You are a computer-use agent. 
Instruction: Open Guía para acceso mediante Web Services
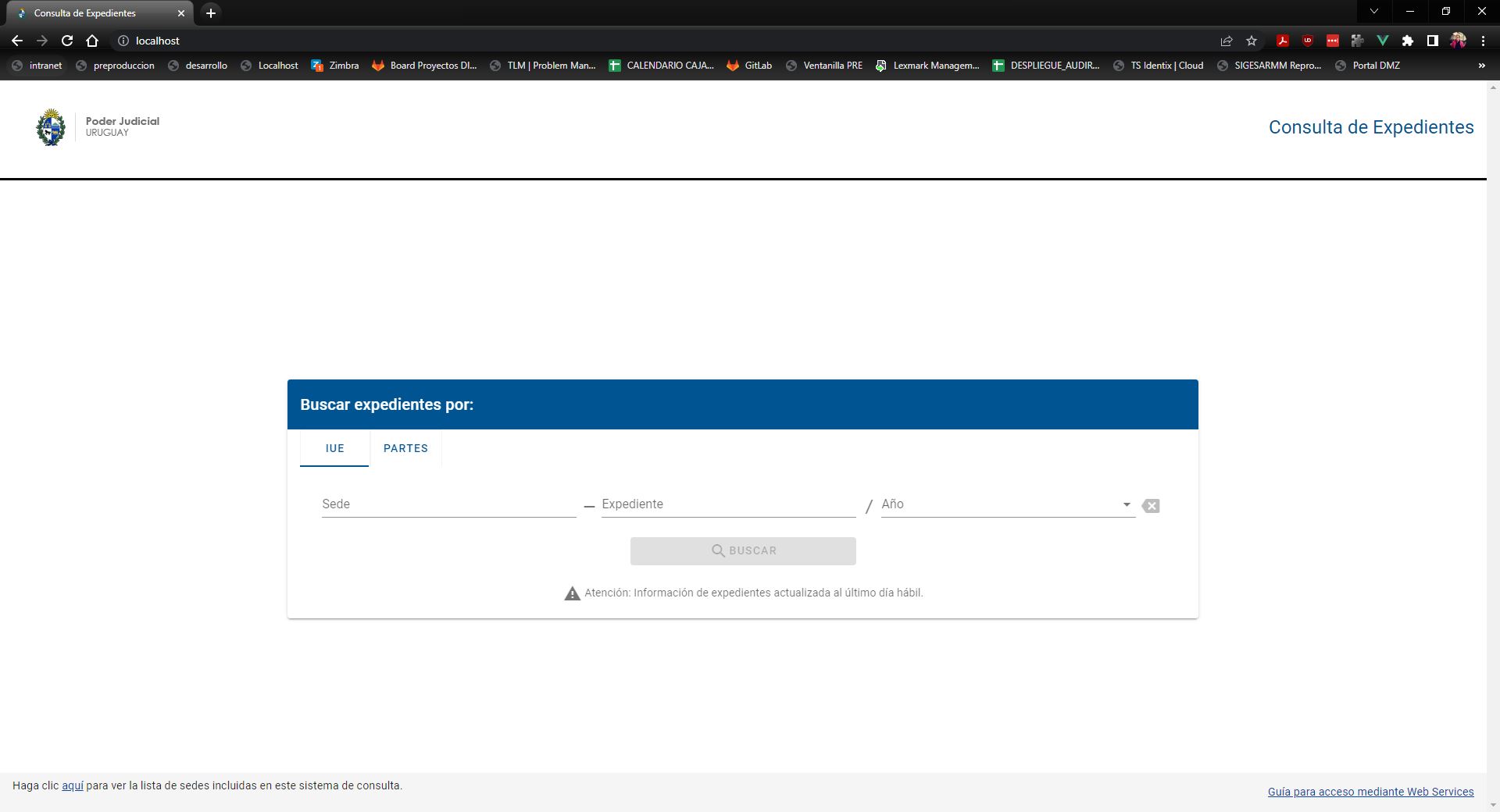click(1370, 792)
